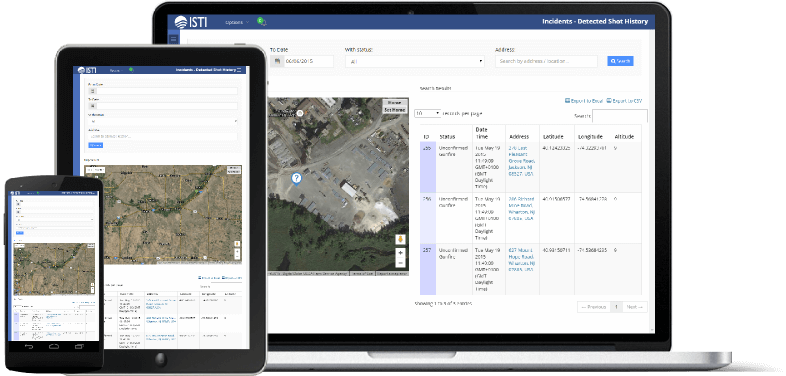Open the Mount Hope Road address link in row 257
The height and width of the screenshot is (376, 786).
pyautogui.click(x=522, y=260)
